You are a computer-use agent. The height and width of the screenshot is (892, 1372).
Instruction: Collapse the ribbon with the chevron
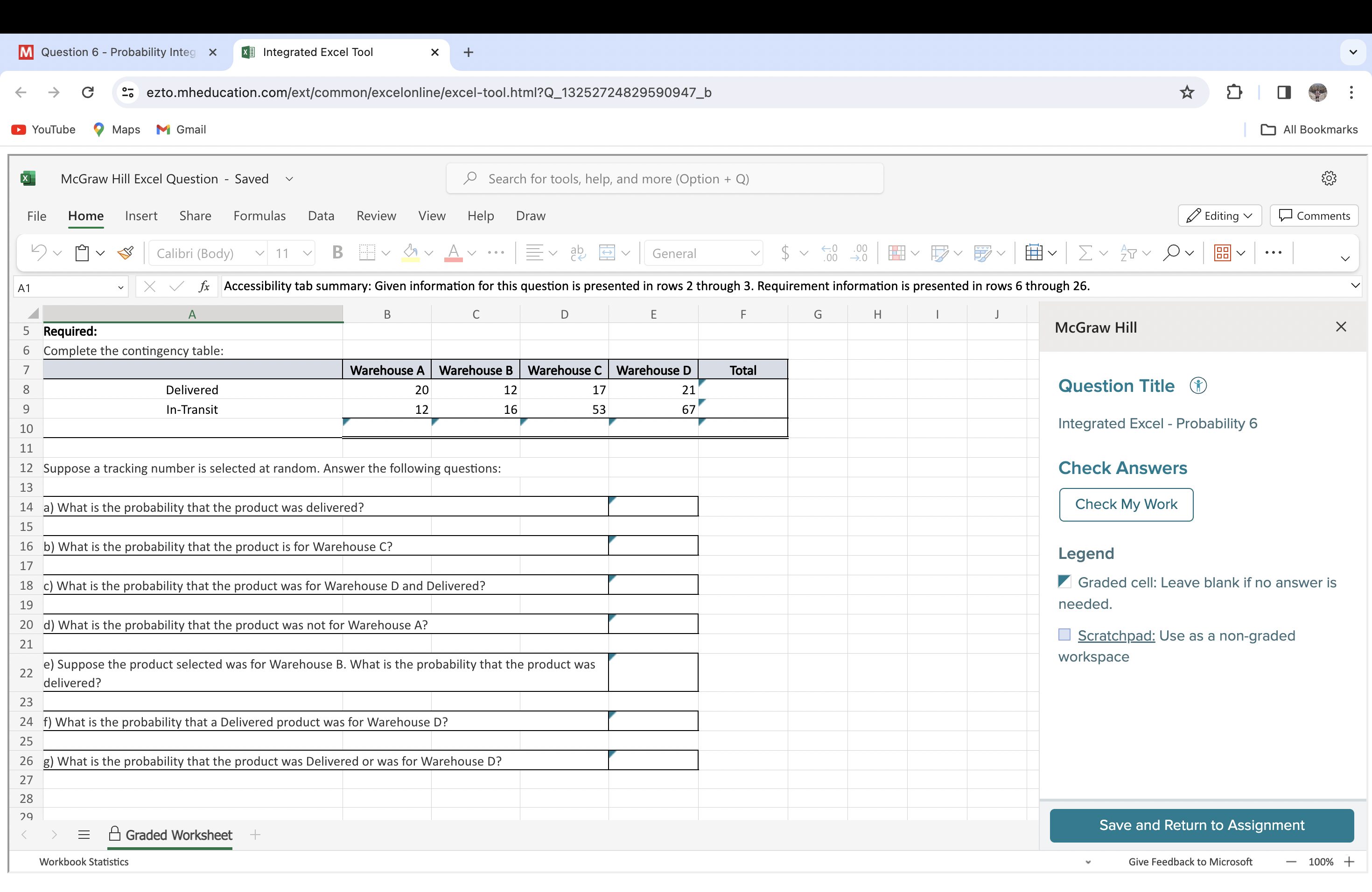point(1345,258)
